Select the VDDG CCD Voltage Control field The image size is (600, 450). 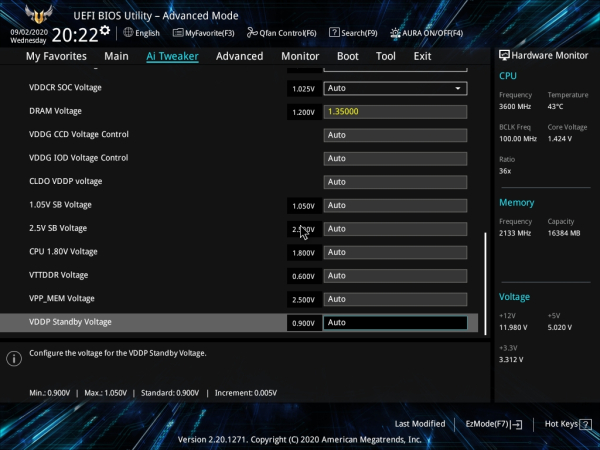click(x=395, y=135)
